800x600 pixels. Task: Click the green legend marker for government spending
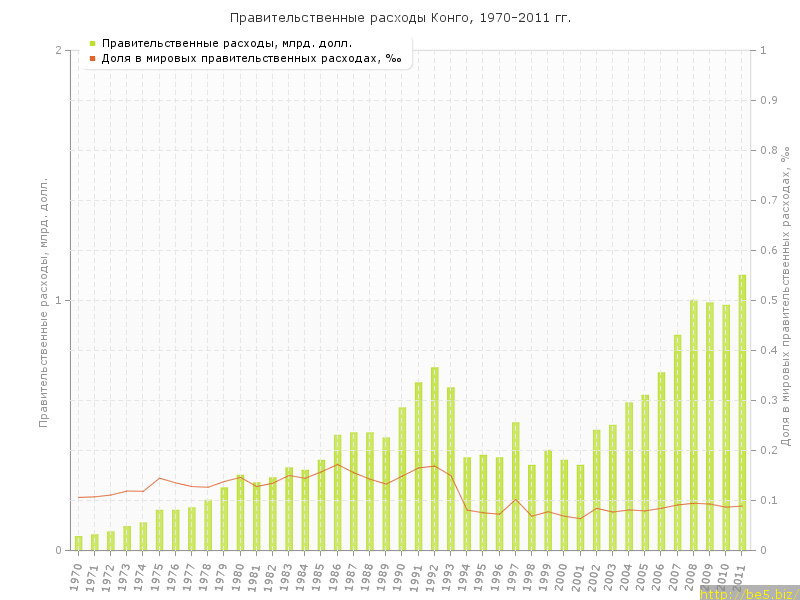[x=92, y=43]
